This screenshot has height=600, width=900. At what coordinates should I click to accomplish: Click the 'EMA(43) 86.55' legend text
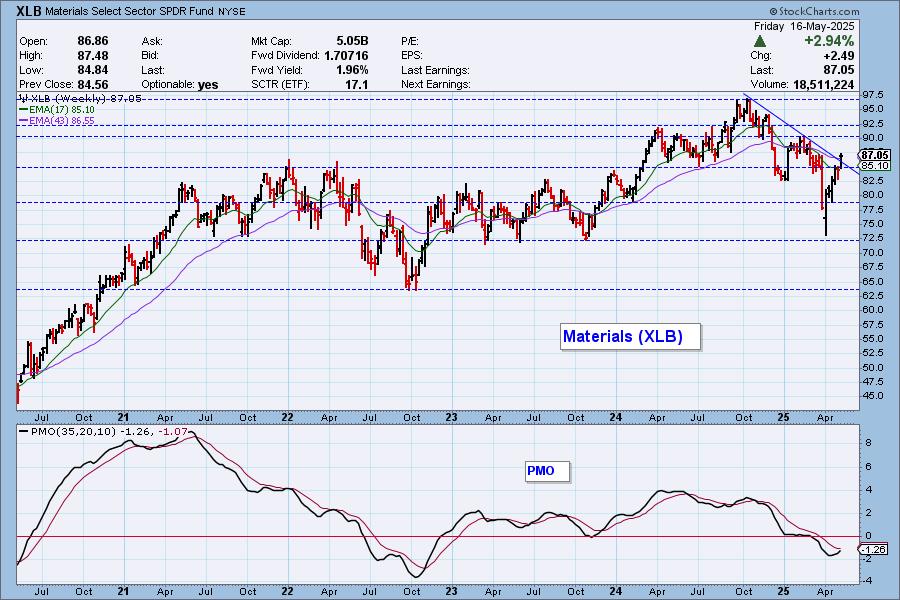61,121
